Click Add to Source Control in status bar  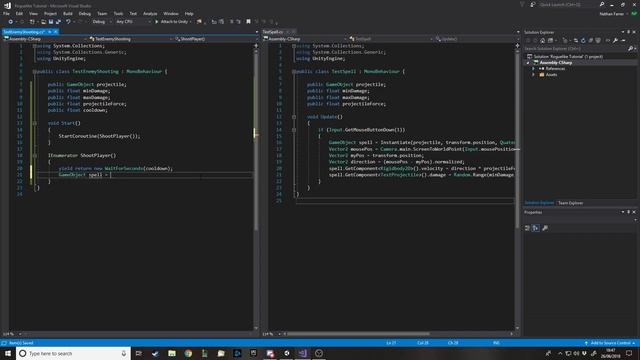pos(610,343)
